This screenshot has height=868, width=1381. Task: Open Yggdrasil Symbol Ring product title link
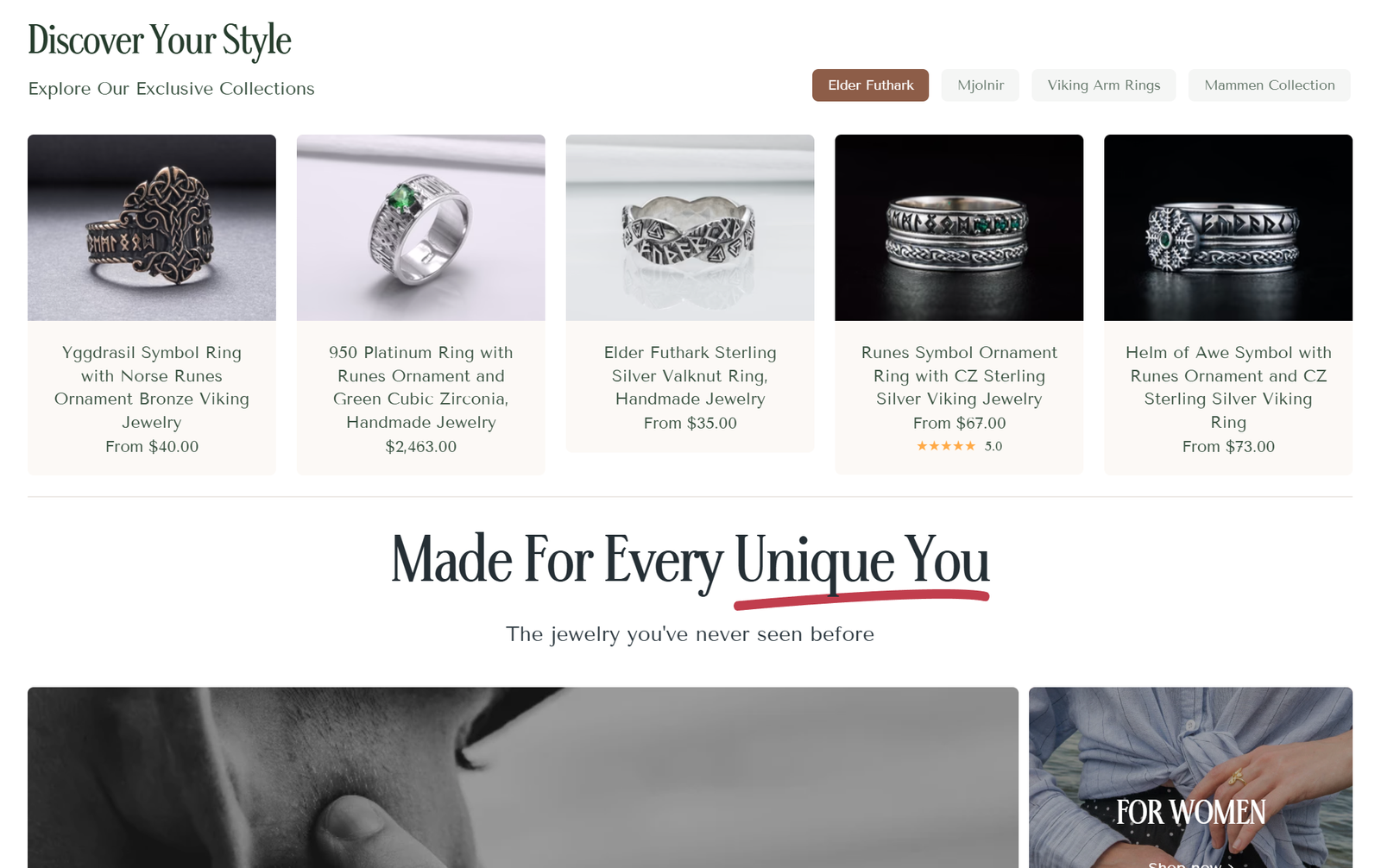click(x=152, y=387)
